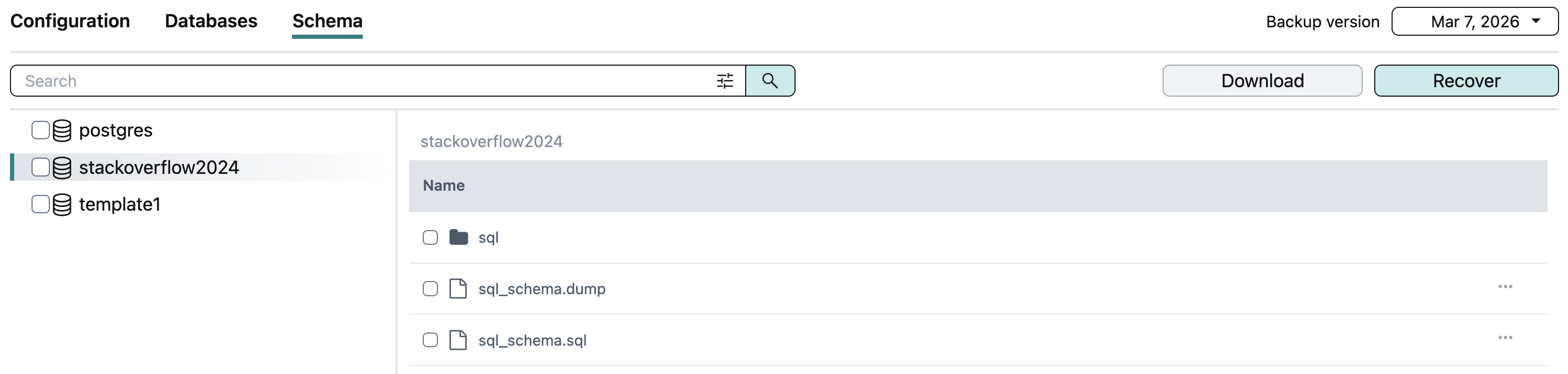
Task: Switch to the Configuration tab
Action: tap(70, 22)
